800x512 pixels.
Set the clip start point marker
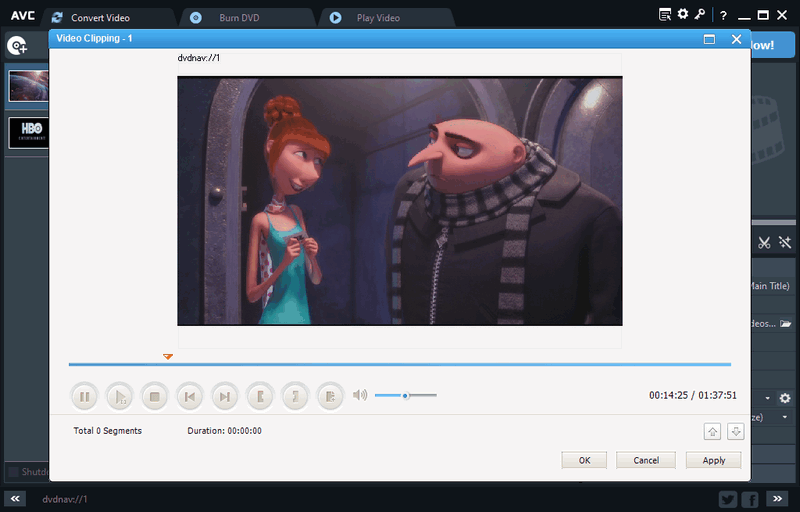click(x=260, y=396)
